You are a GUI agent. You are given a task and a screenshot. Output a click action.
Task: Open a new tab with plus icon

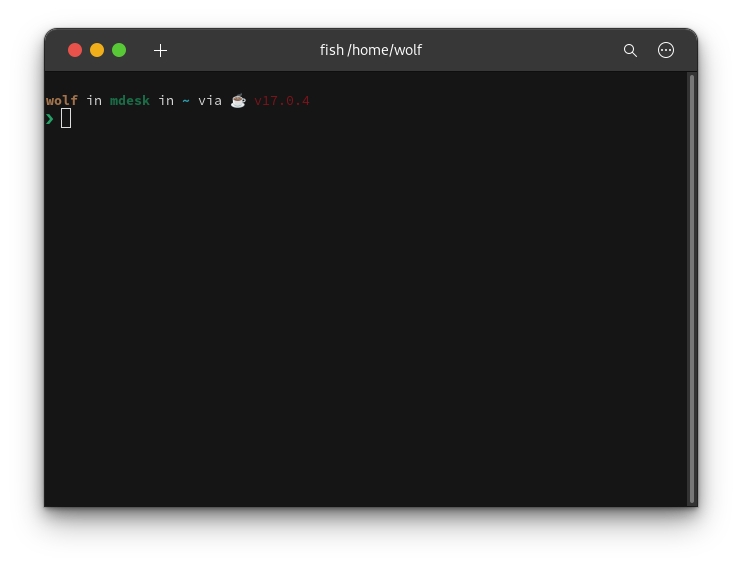click(x=160, y=50)
